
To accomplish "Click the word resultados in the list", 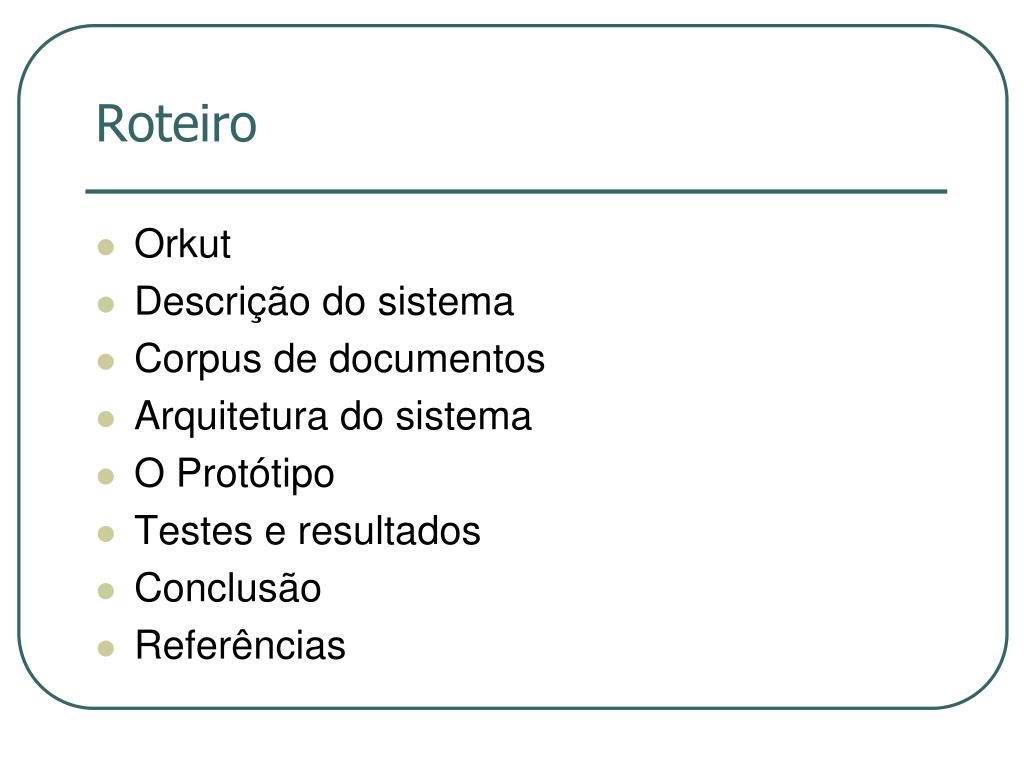I will point(389,530).
